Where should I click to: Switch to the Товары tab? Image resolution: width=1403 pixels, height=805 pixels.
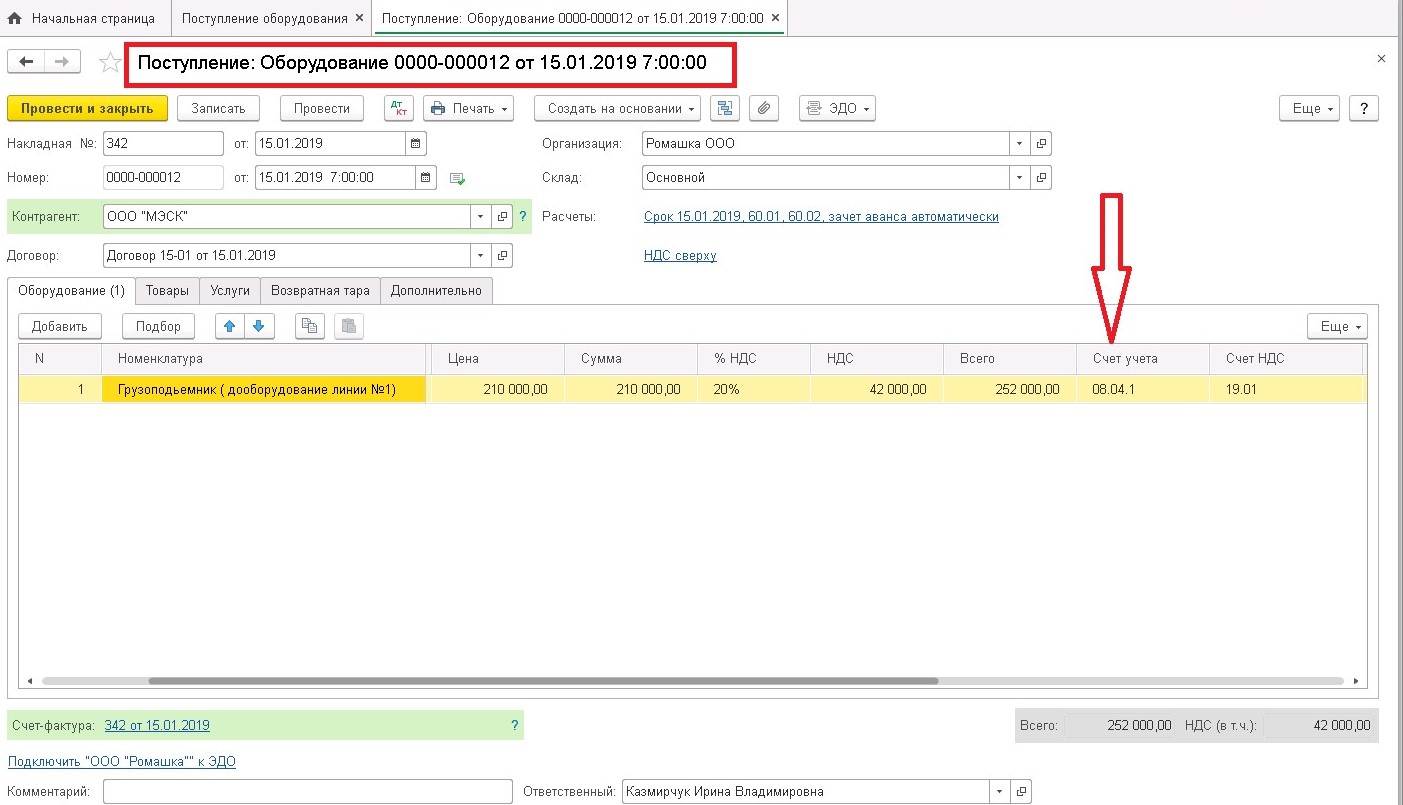coord(167,291)
